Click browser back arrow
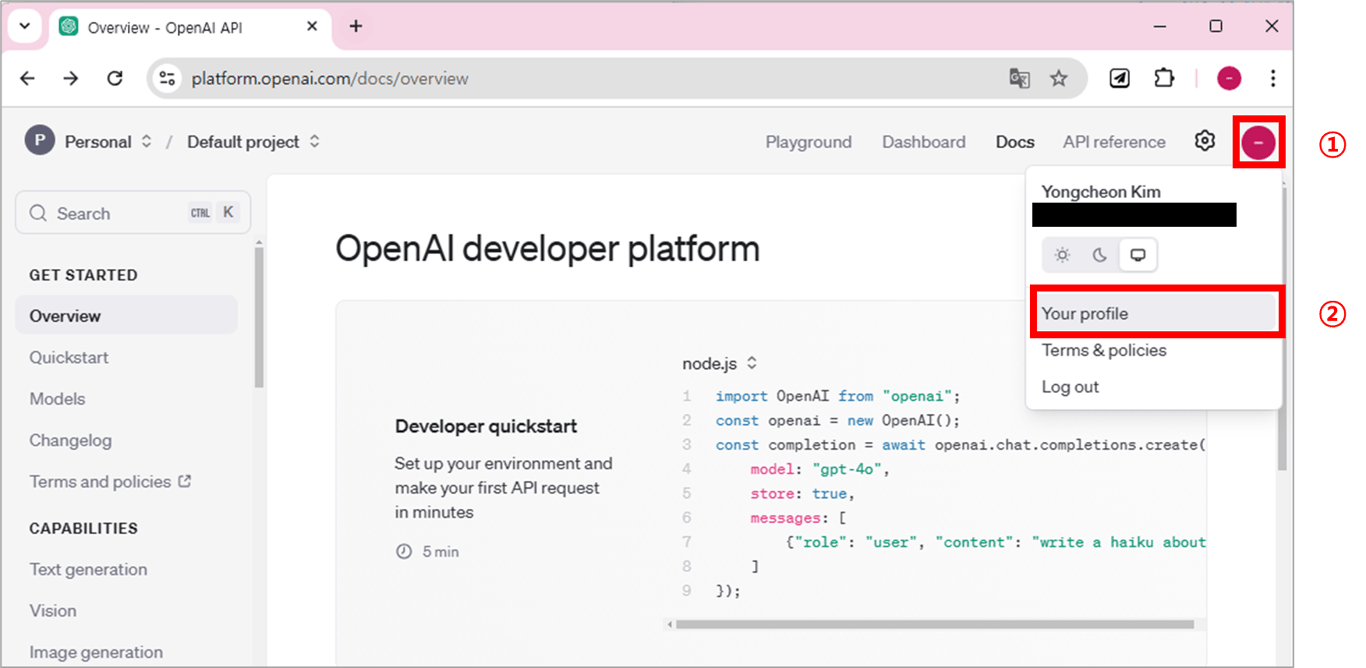 click(28, 78)
